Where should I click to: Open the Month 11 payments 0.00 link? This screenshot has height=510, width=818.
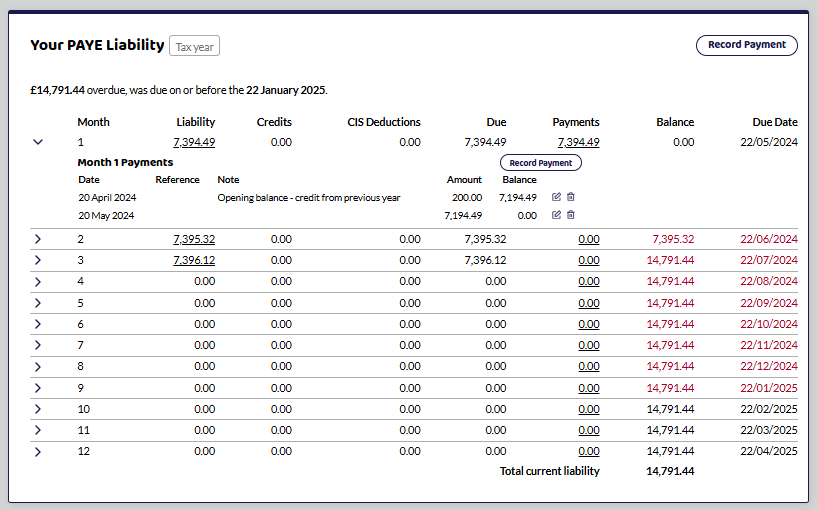589,430
